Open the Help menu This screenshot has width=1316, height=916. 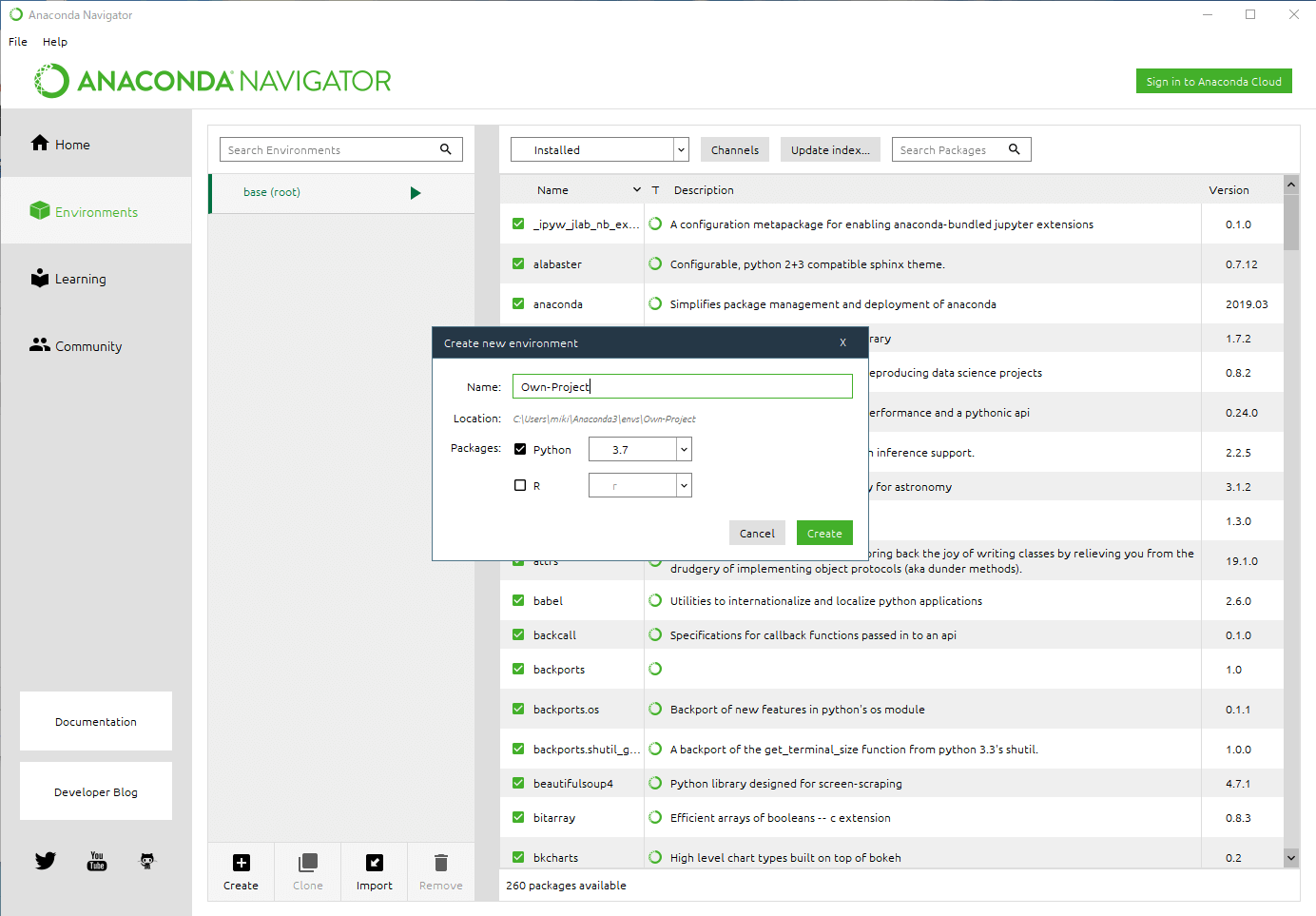(55, 42)
